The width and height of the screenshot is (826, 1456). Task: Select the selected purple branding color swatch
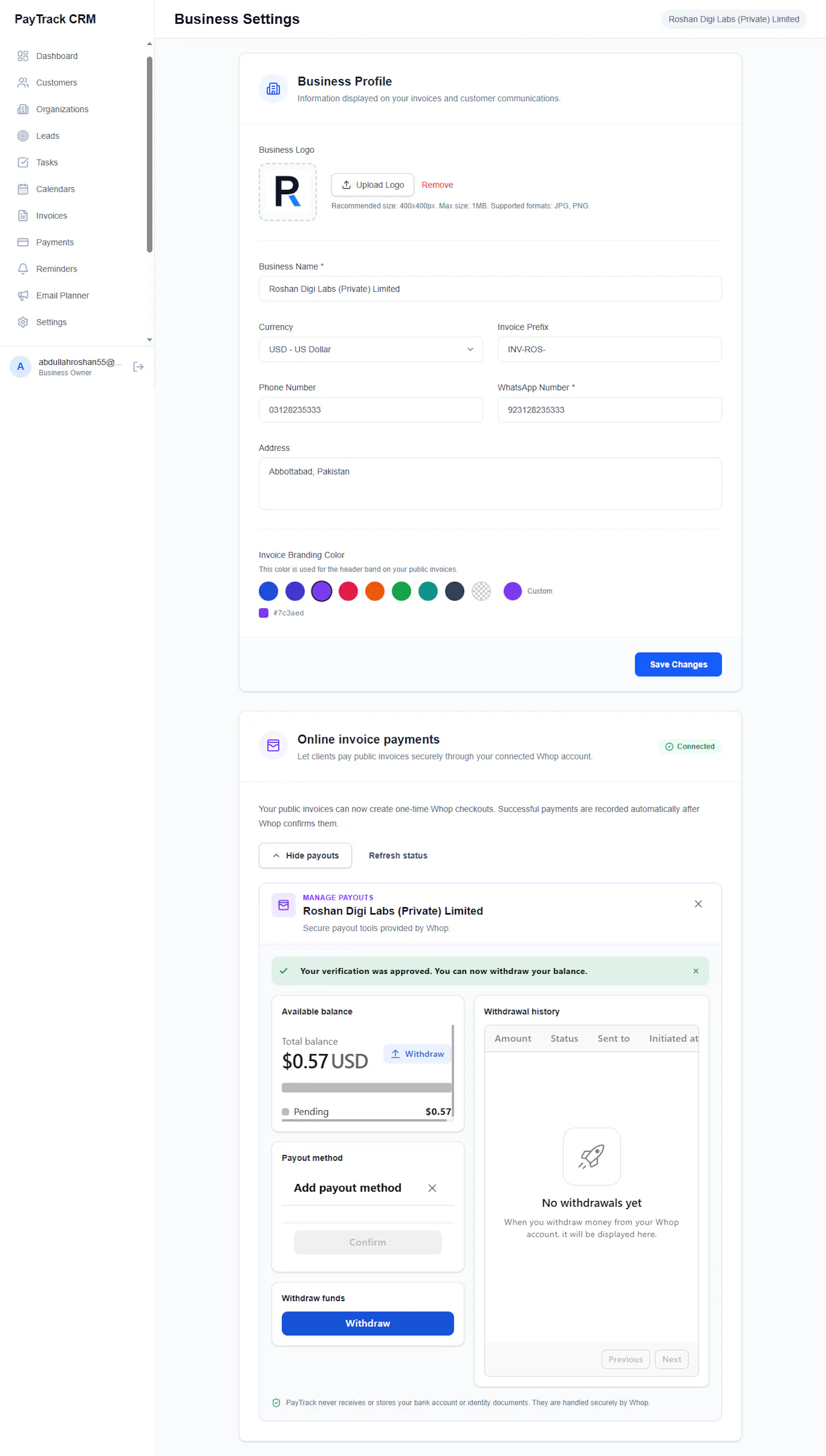(x=322, y=591)
